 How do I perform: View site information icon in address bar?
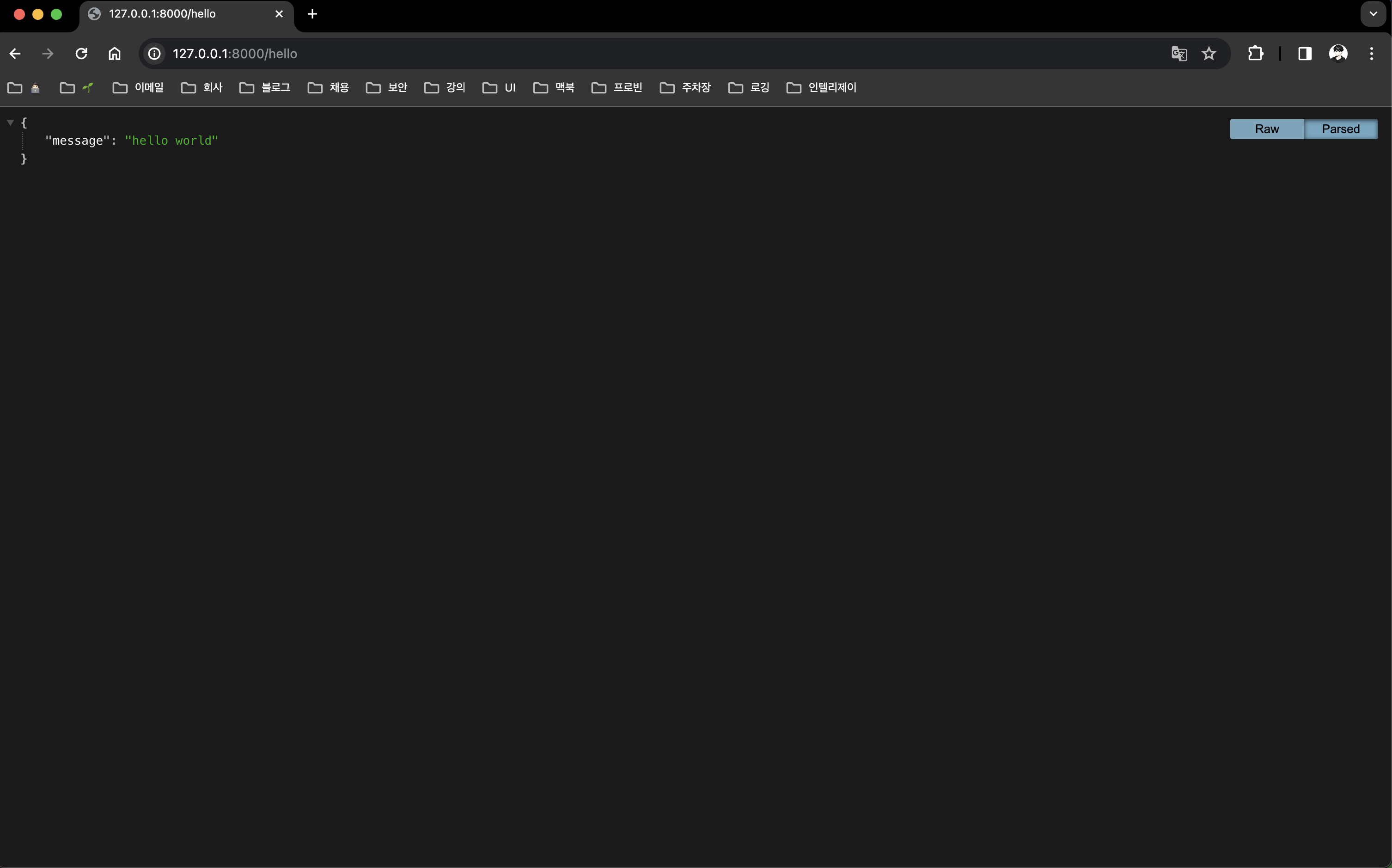(154, 54)
